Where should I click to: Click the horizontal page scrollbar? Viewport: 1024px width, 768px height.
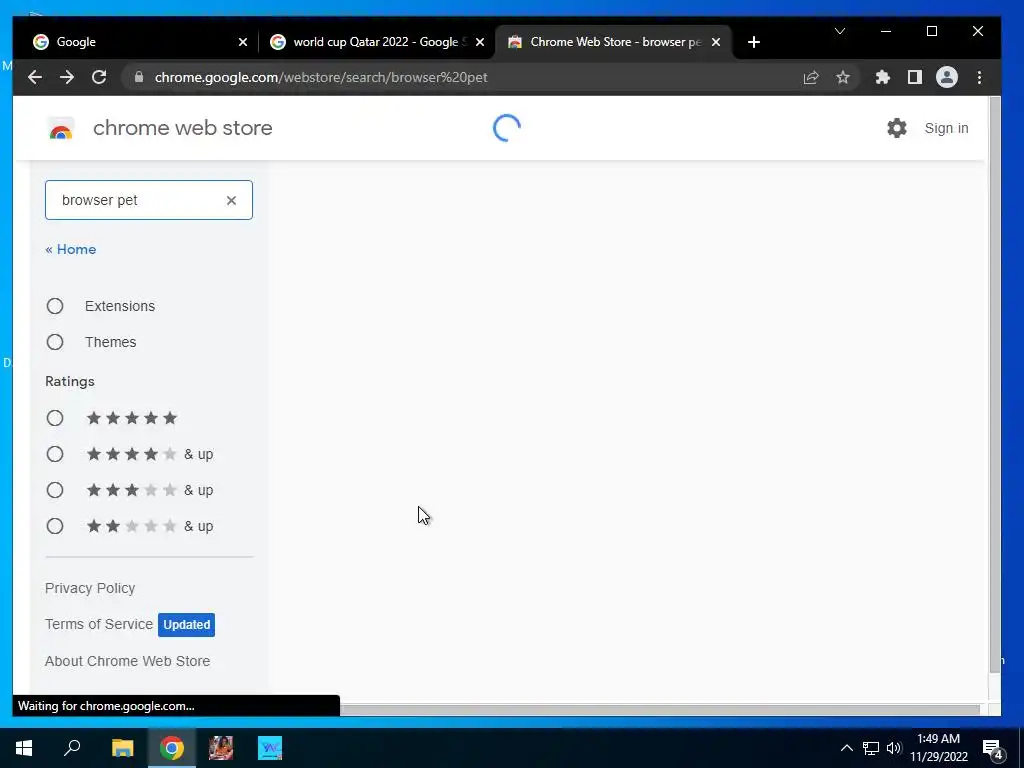pyautogui.click(x=660, y=709)
